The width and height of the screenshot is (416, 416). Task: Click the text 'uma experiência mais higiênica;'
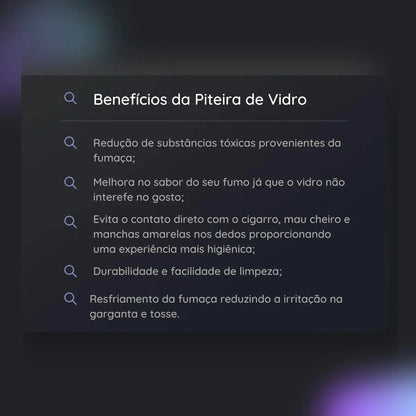click(174, 249)
